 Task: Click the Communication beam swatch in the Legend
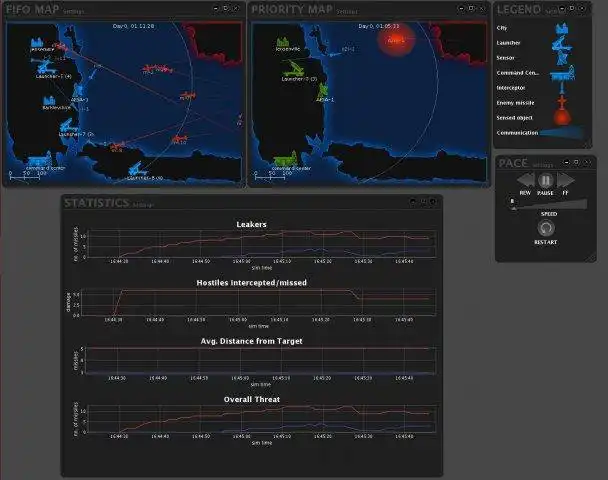[561, 133]
